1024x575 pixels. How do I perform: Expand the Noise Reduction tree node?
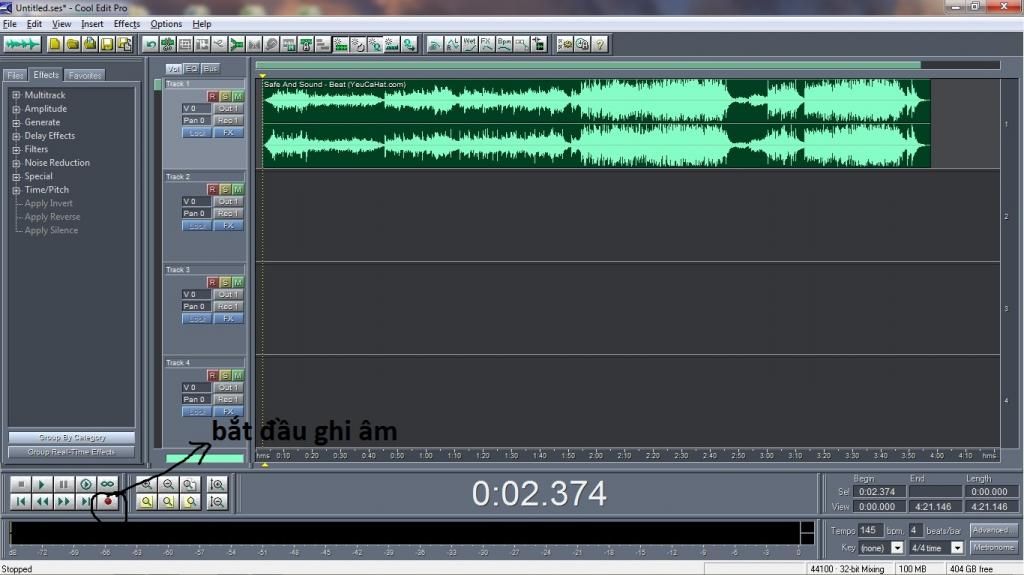[x=16, y=163]
